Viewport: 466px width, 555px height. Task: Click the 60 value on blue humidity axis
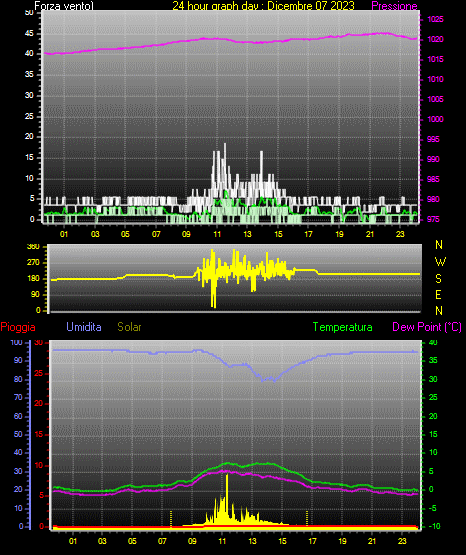coord(18,416)
